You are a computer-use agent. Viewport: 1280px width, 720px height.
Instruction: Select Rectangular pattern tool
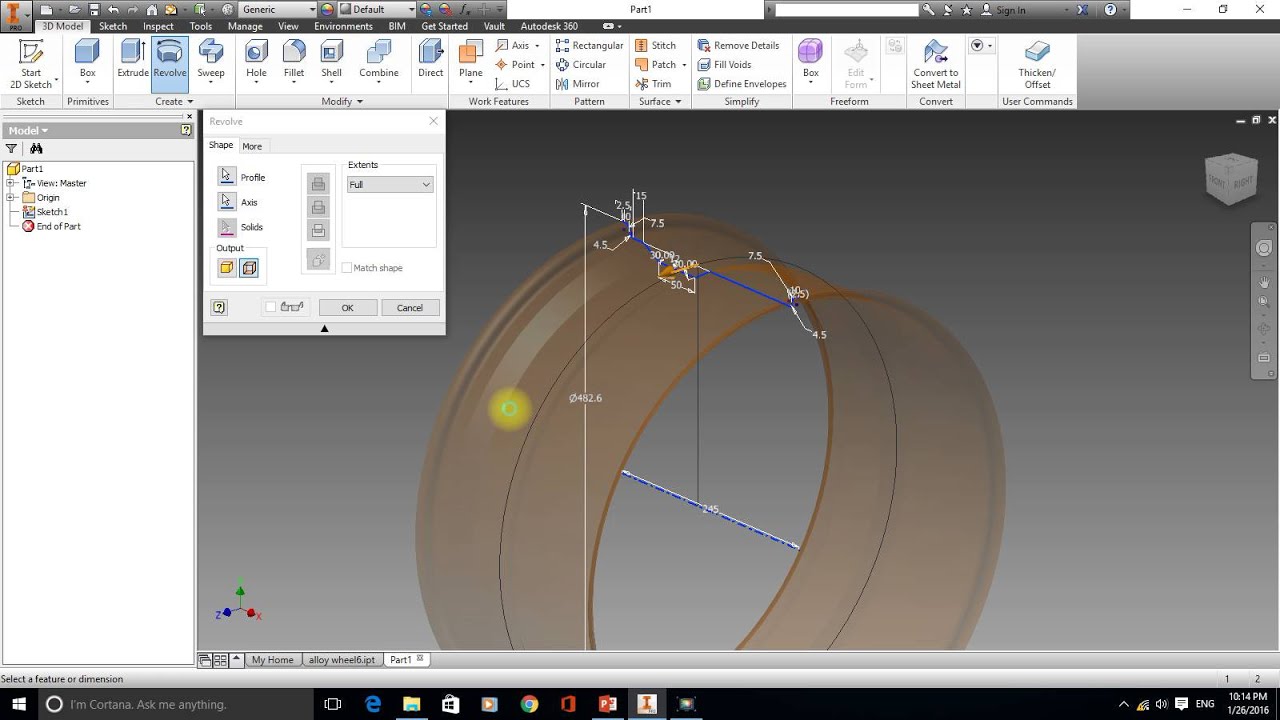(589, 45)
